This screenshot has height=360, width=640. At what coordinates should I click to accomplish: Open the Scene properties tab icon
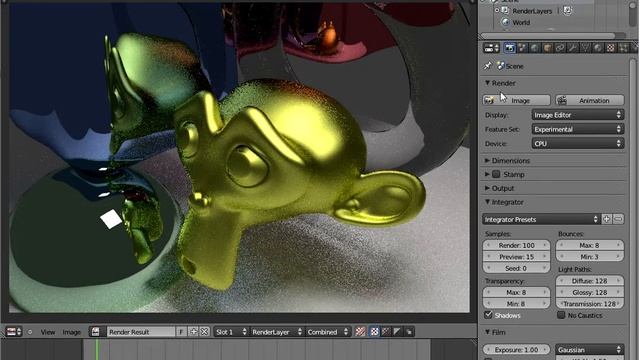tap(522, 48)
